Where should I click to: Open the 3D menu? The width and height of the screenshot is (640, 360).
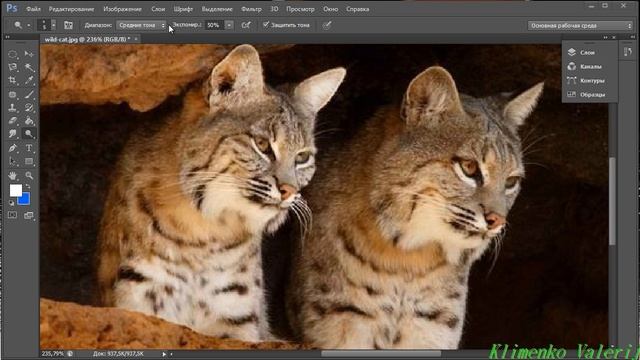tap(274, 9)
